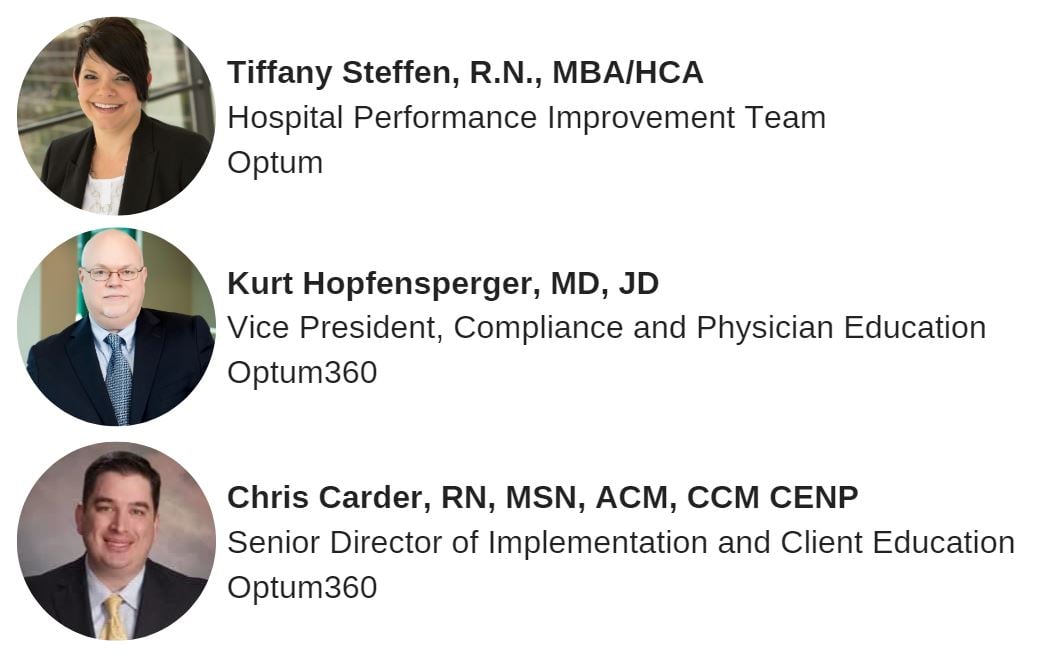The image size is (1041, 664).
Task: Click Optum360 under Kurt Hopfensperger
Action: click(x=302, y=373)
